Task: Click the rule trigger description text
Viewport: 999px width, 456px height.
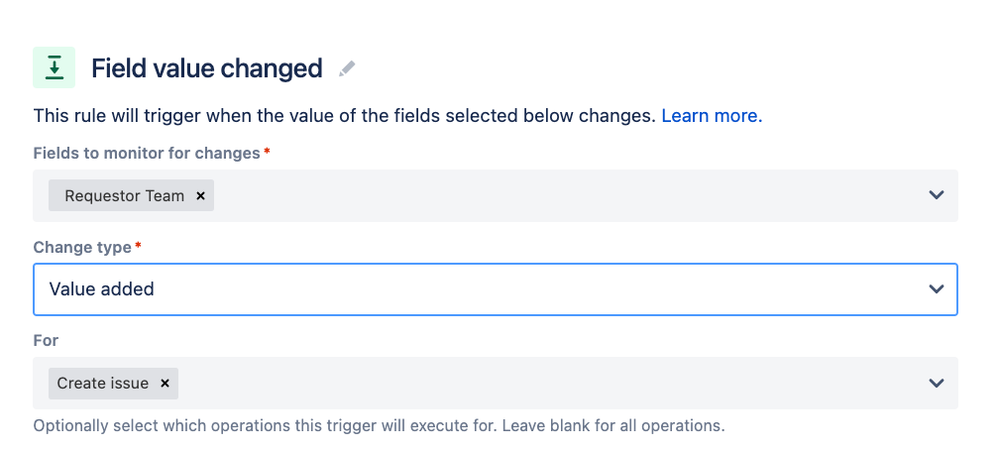Action: click(345, 115)
